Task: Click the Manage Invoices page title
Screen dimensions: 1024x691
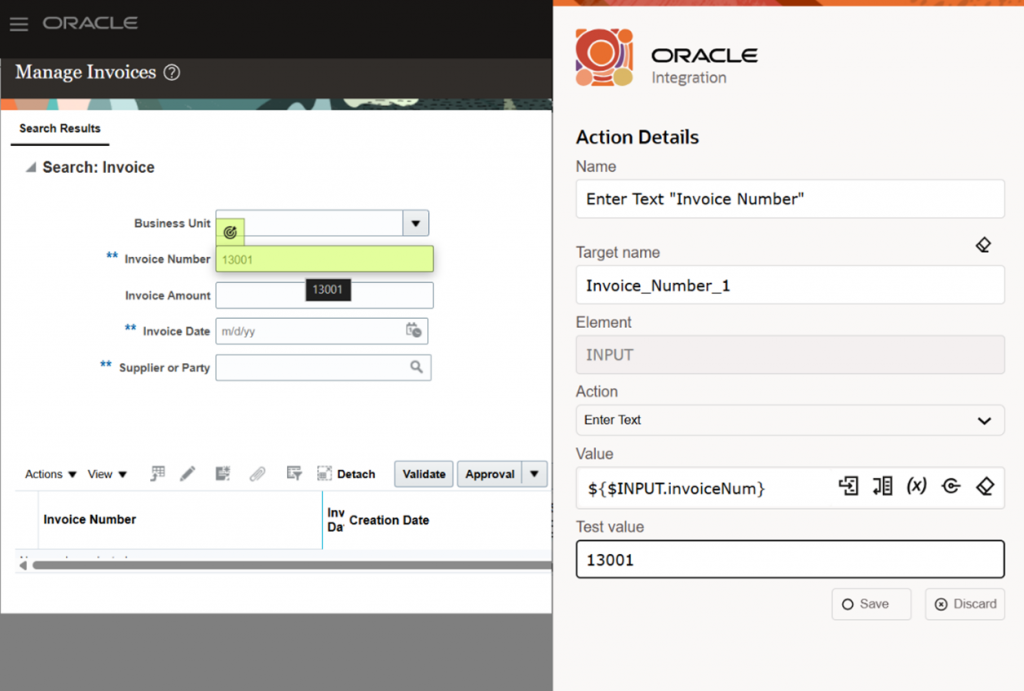Action: [86, 72]
